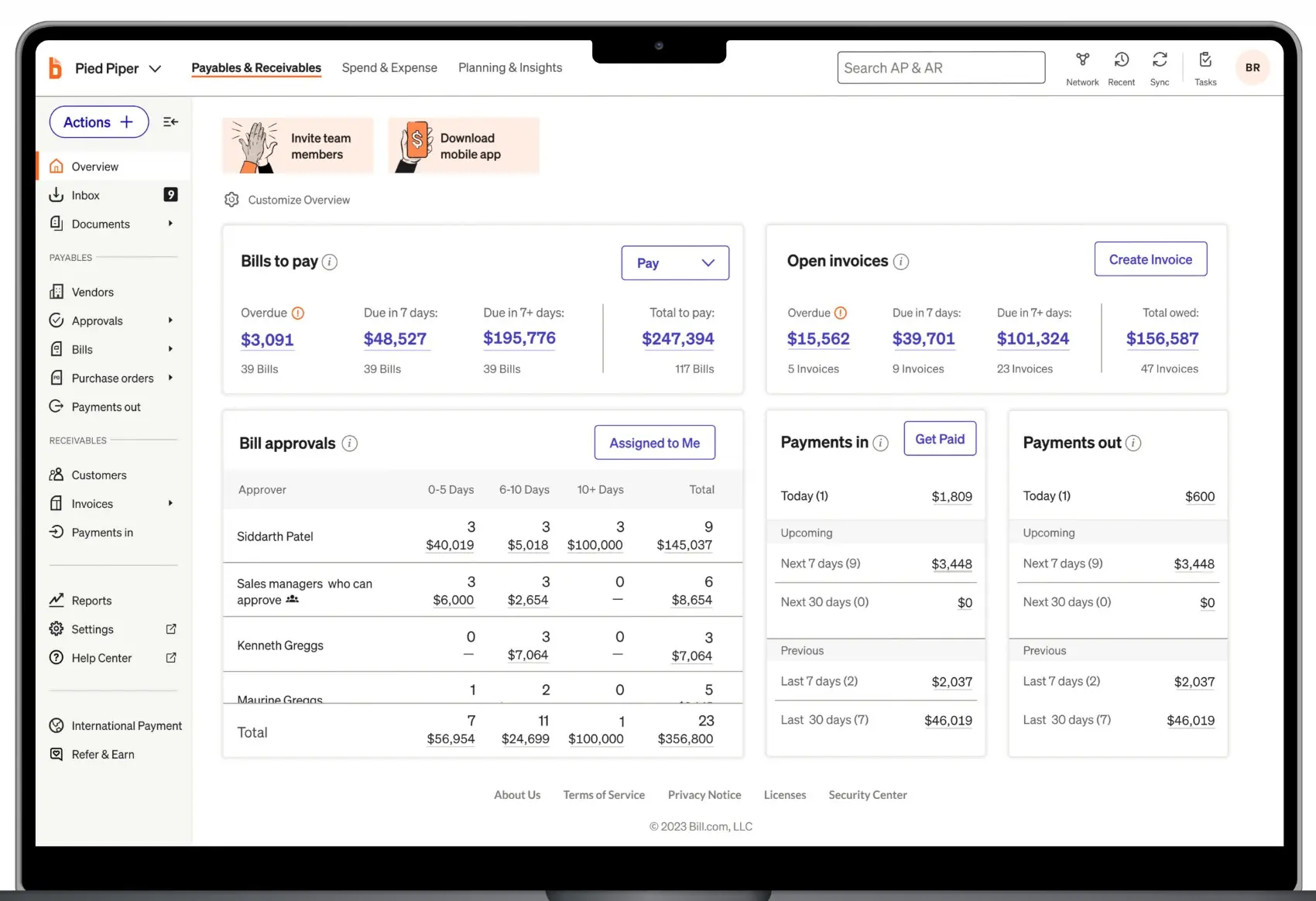This screenshot has width=1316, height=901.
Task: Go to Overview in sidebar
Action: (114, 166)
